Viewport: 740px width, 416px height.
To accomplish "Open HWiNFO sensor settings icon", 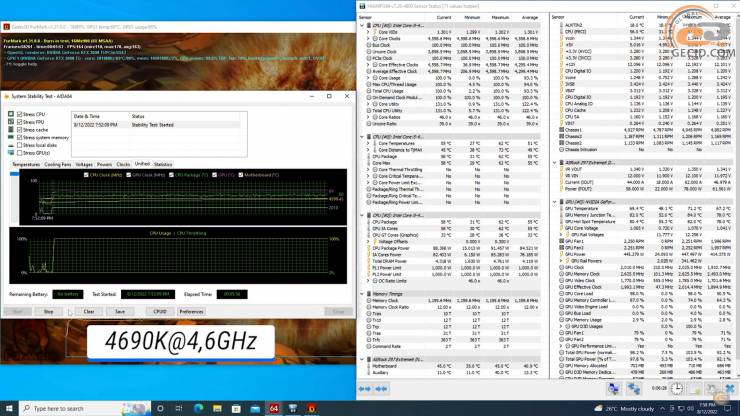I will (712, 389).
